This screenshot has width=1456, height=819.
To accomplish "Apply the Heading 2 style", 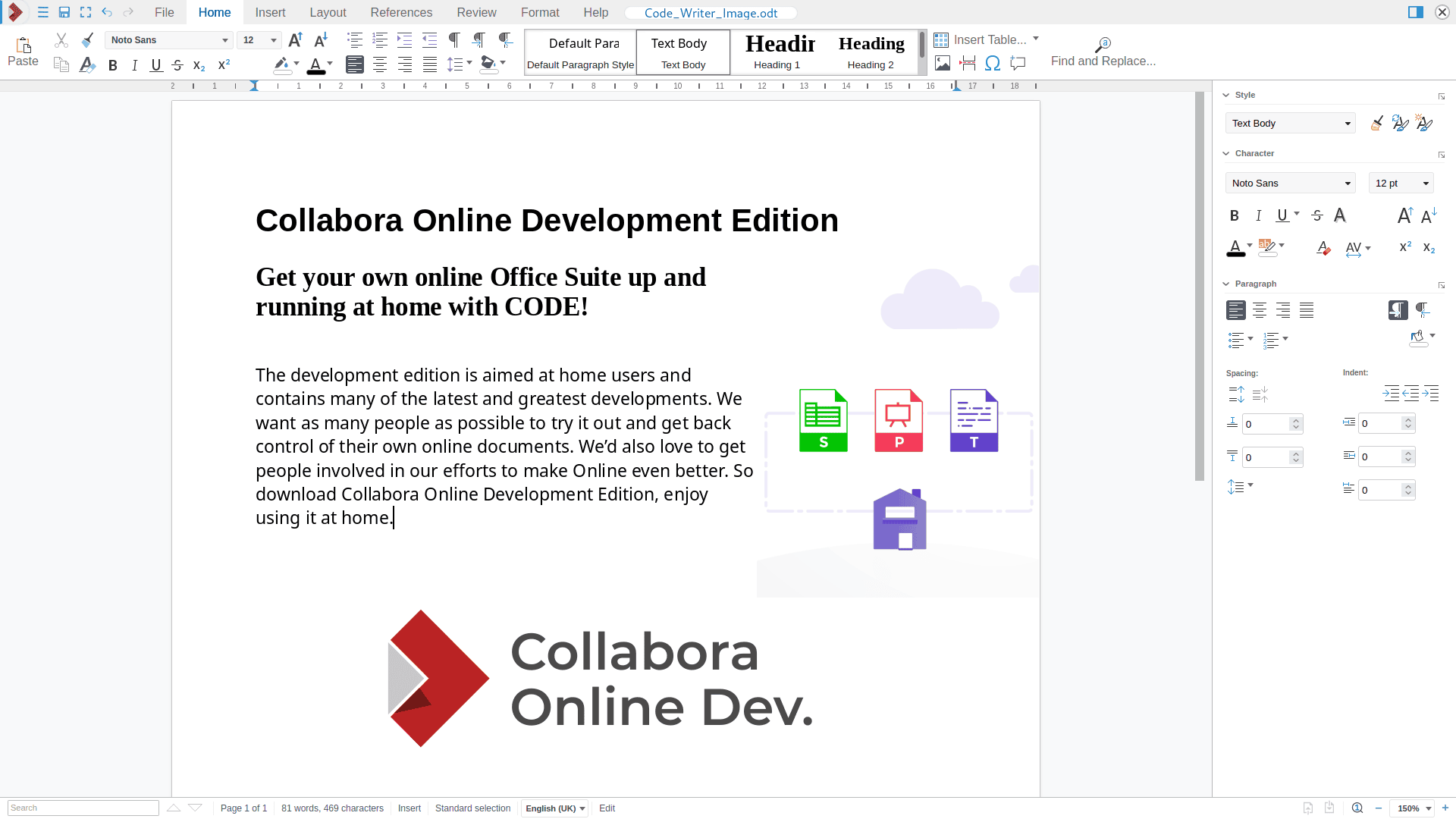I will (871, 52).
